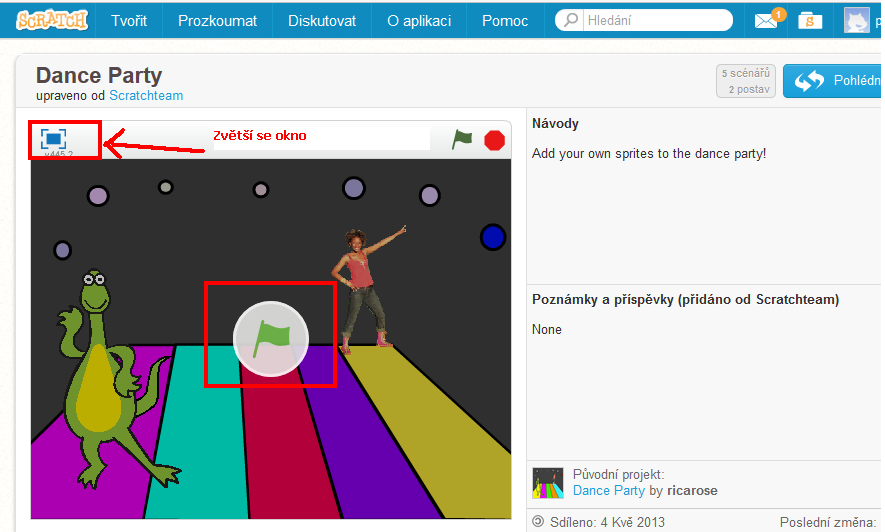Click the Sdíleno 4 Kvě 2013 date
The width and height of the screenshot is (885, 532).
pos(607,522)
